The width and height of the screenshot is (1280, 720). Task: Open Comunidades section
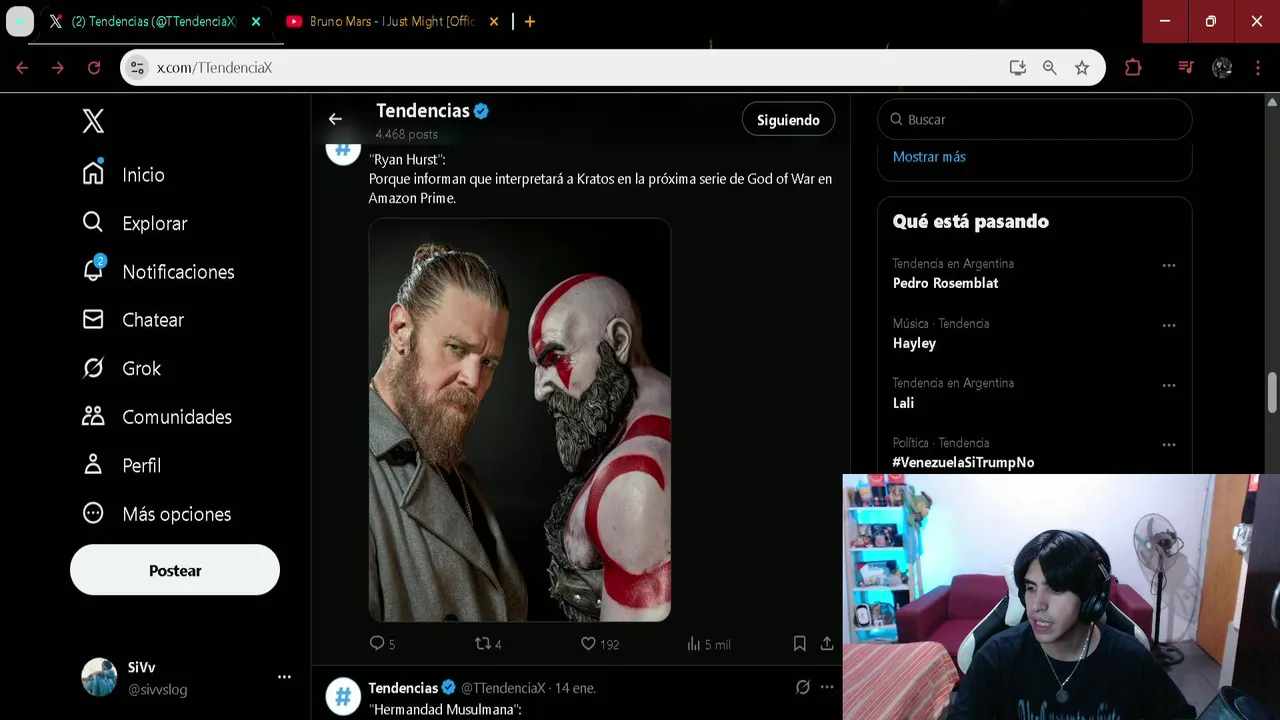coord(157,417)
